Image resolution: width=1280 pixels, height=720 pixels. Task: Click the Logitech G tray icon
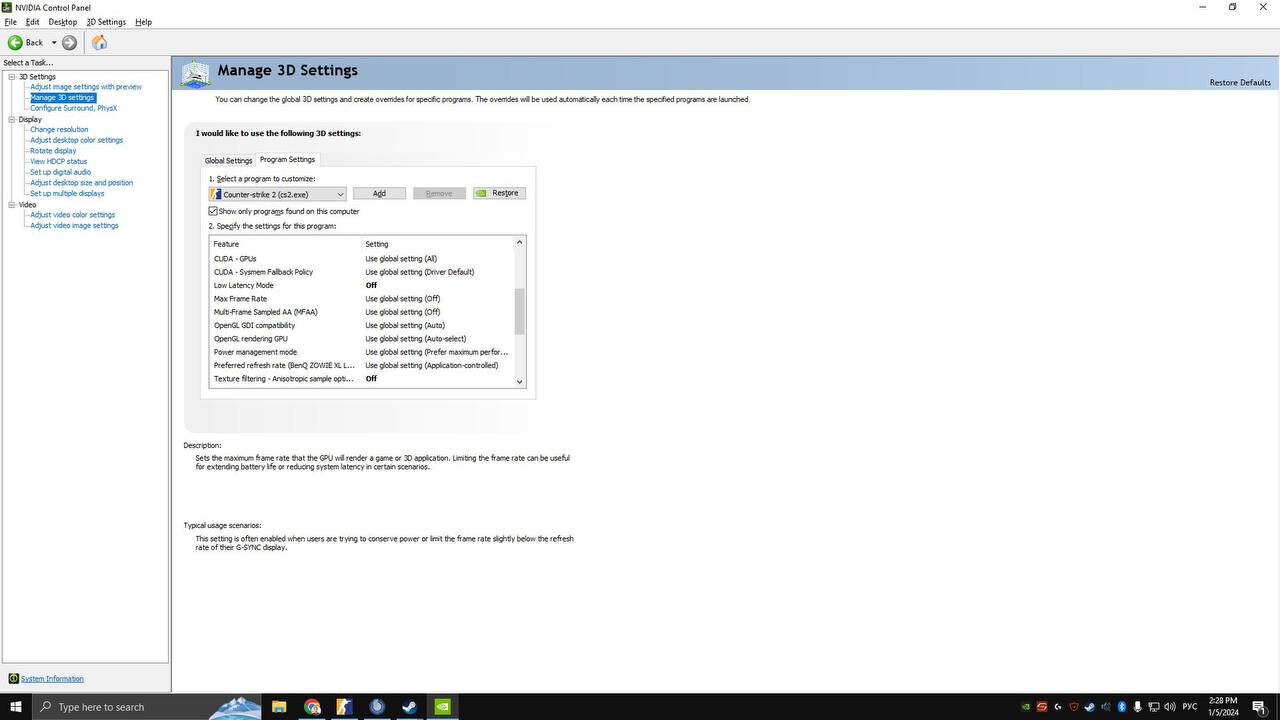1058,707
